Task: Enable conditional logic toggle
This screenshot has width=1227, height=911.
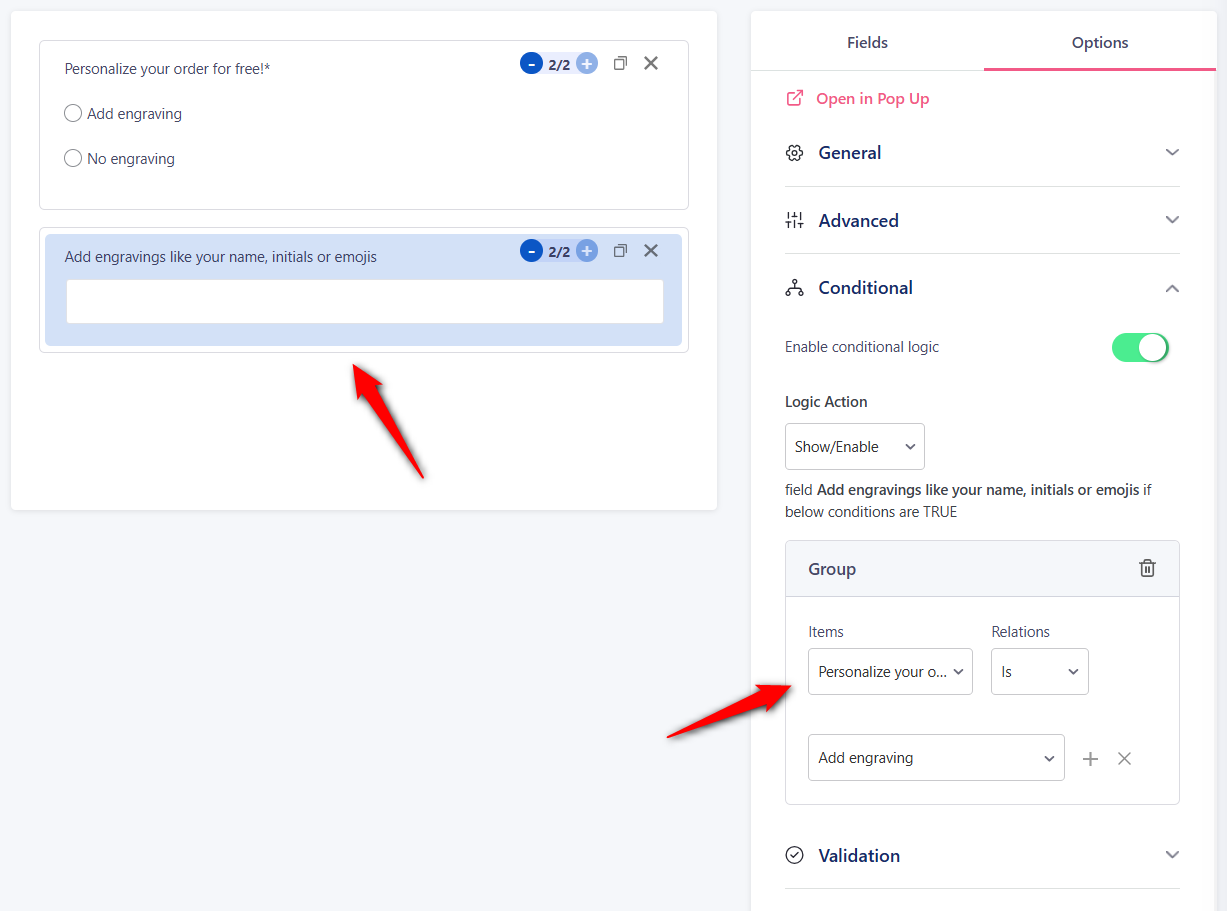Action: click(x=1140, y=347)
